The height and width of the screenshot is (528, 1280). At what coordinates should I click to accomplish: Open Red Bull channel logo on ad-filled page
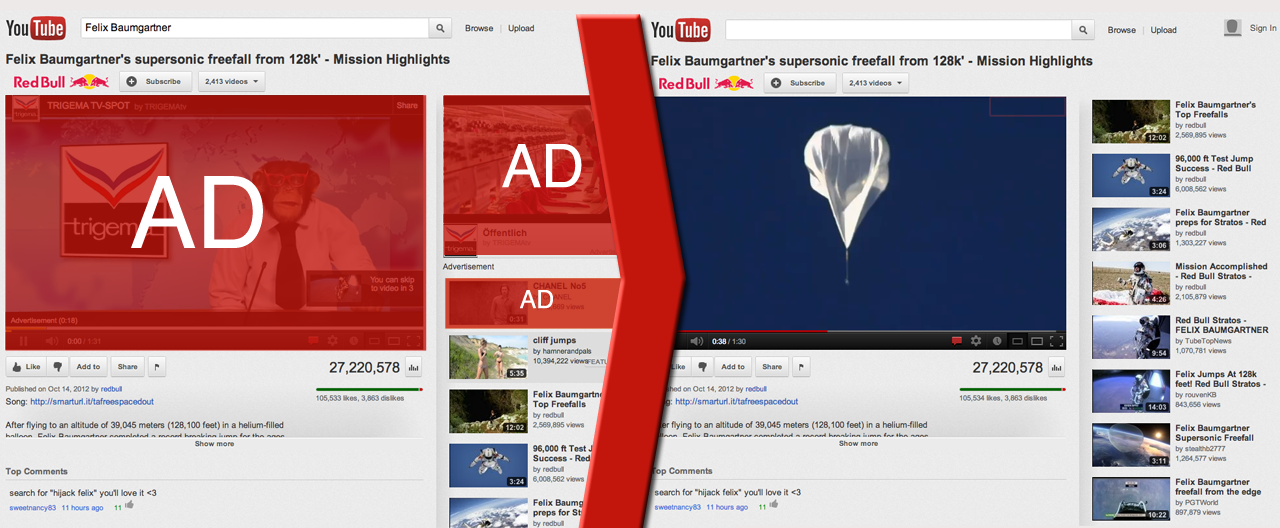pyautogui.click(x=61, y=82)
